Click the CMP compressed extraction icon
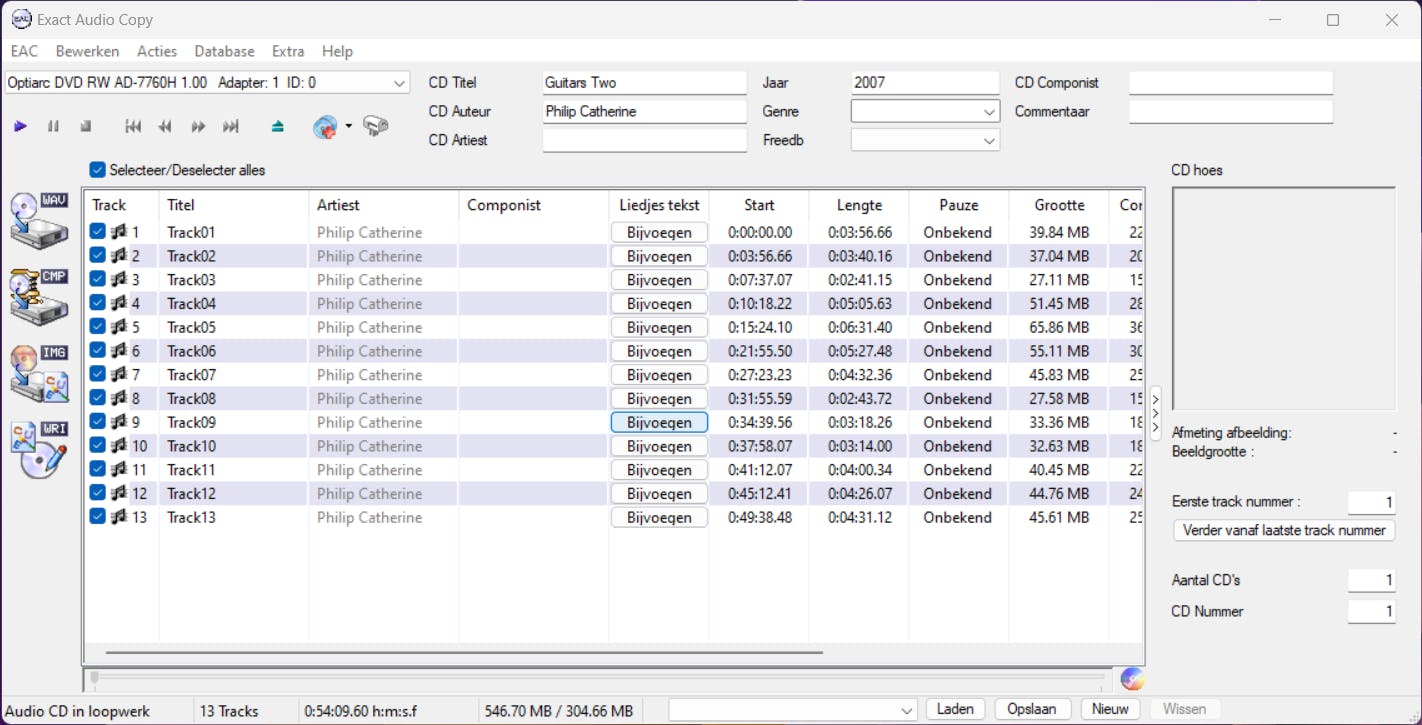Viewport: 1422px width, 725px height. pyautogui.click(x=39, y=297)
